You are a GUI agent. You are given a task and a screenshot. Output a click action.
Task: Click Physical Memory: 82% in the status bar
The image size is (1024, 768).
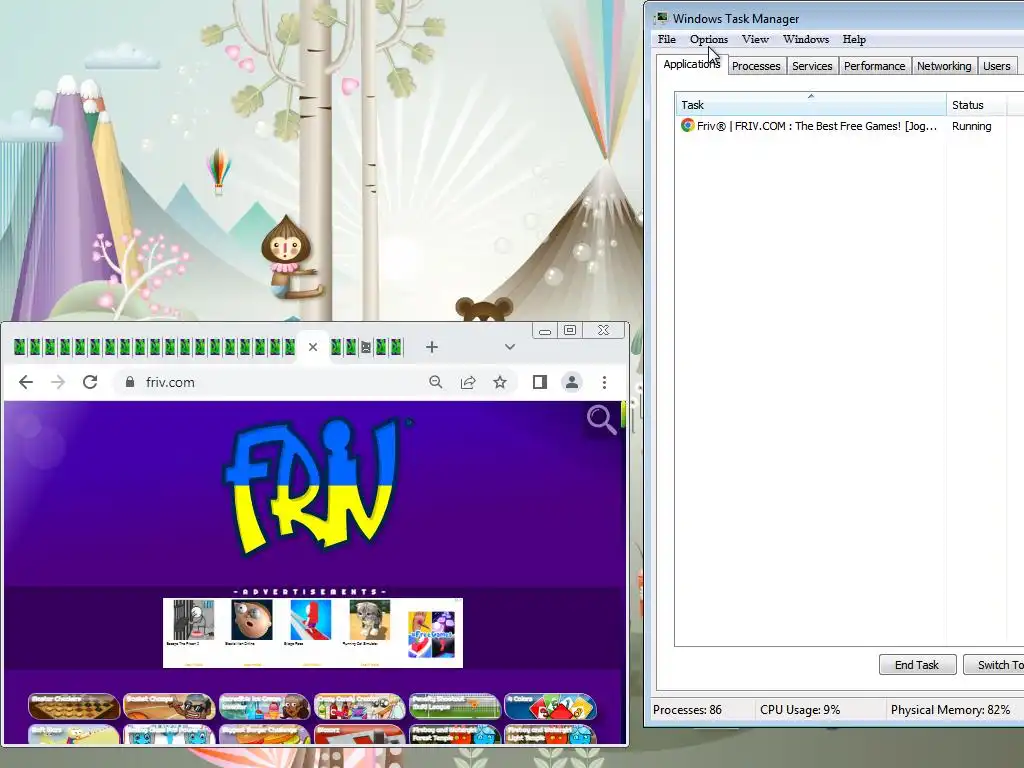point(950,710)
